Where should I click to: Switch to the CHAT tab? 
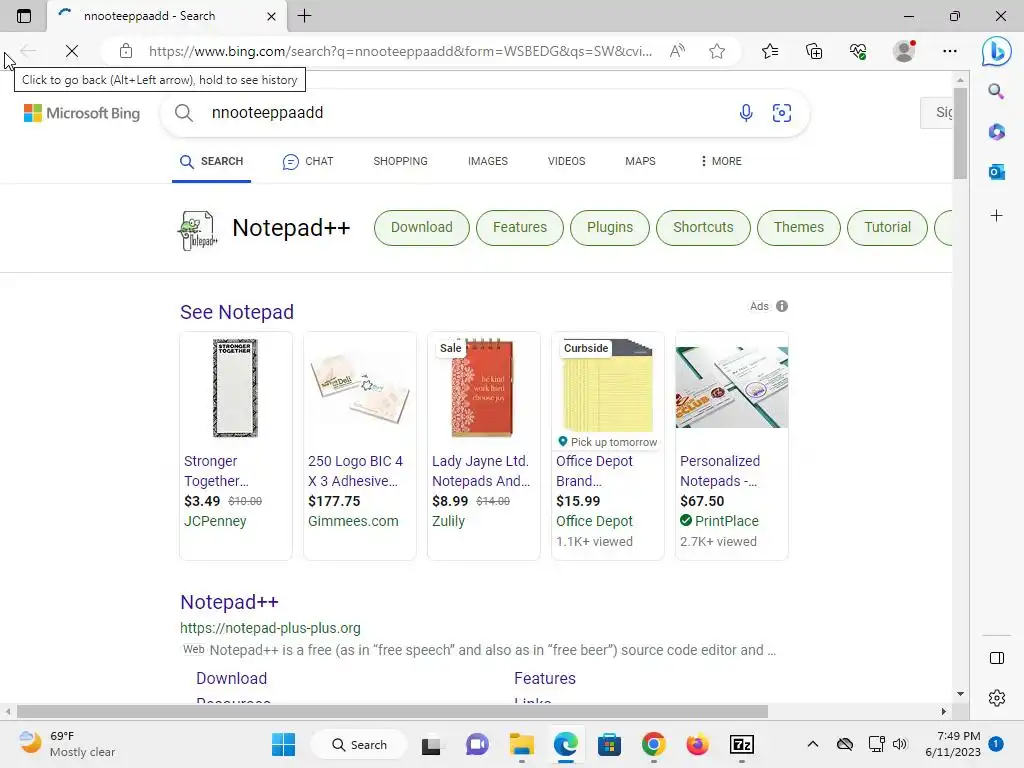tap(308, 161)
